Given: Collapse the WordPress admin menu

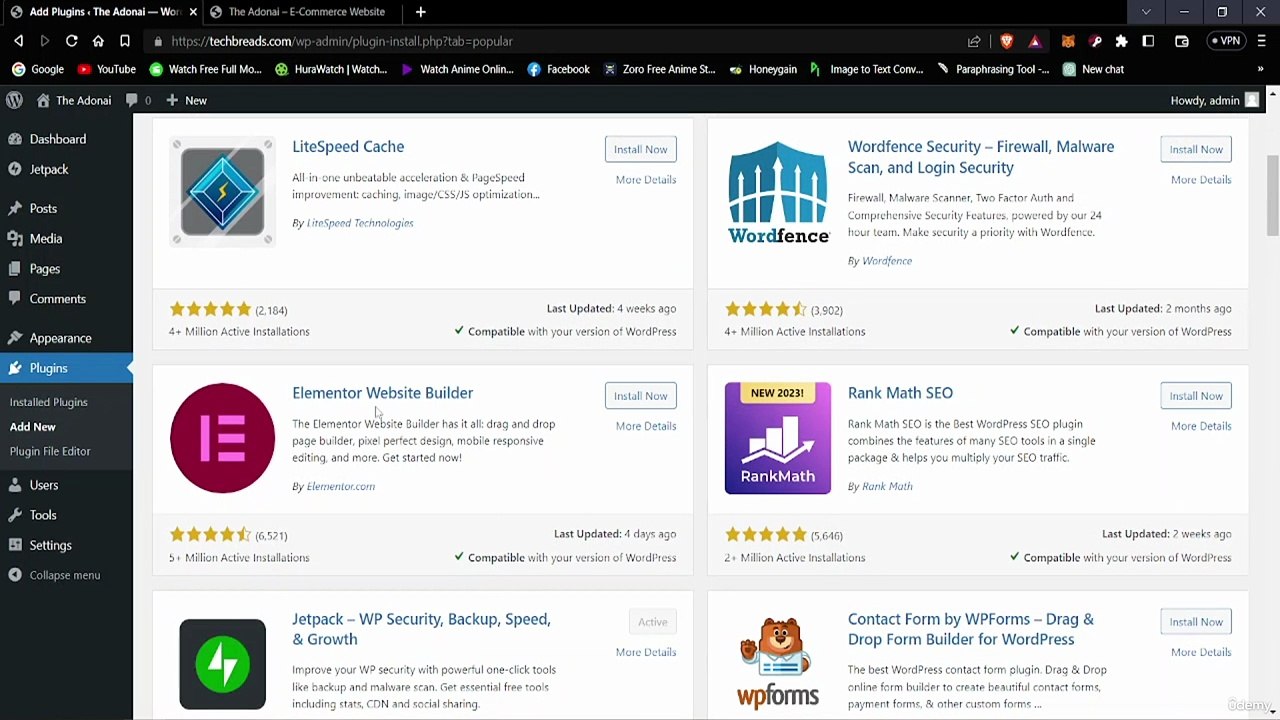Looking at the screenshot, I should (55, 575).
